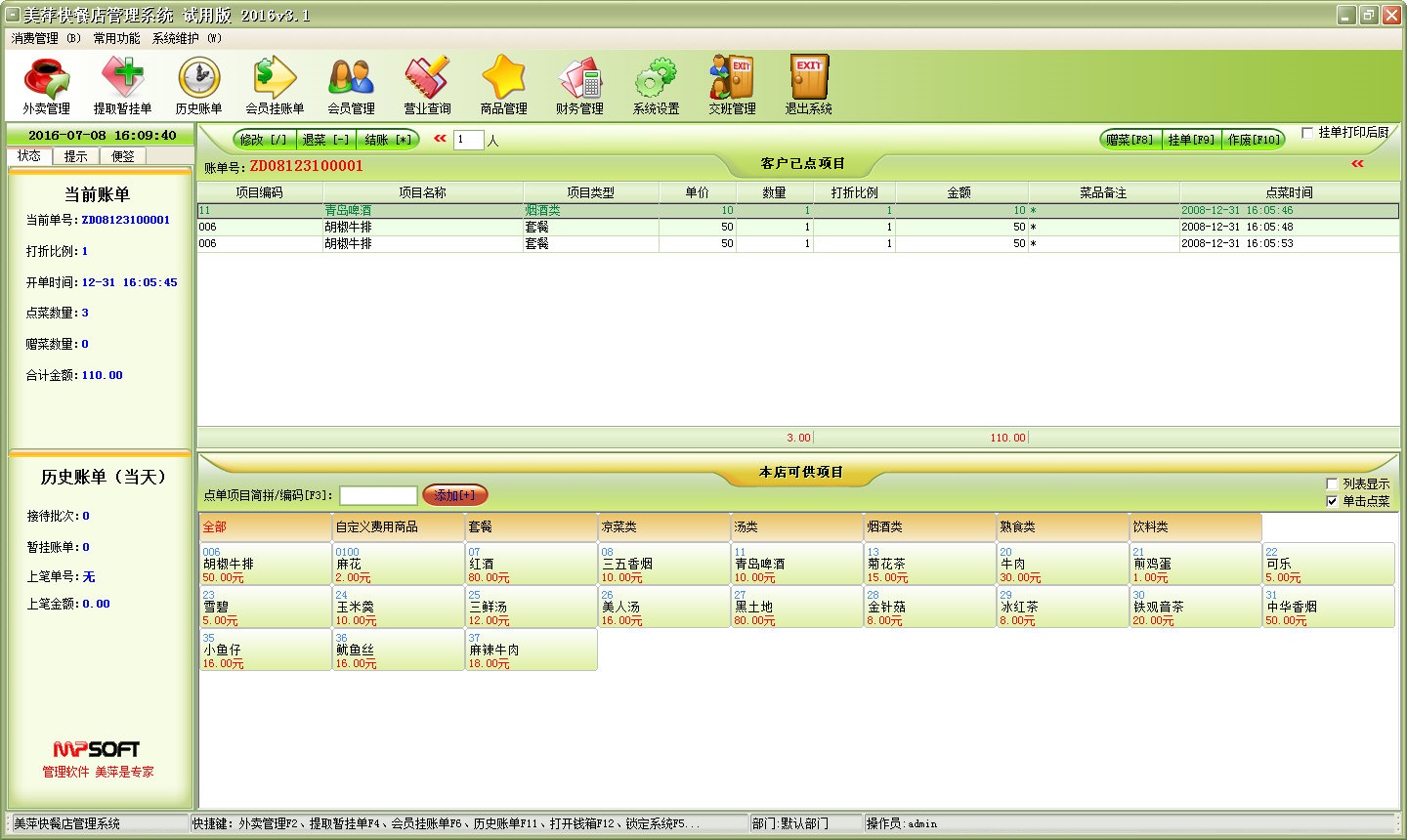
Task: Uncheck the 单击点菜 single-click ordering option
Action: pos(1332,501)
